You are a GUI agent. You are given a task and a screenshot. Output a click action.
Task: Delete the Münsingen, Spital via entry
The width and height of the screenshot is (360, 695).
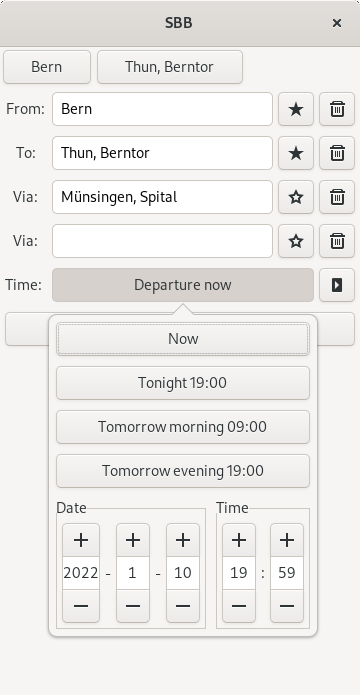(x=337, y=197)
